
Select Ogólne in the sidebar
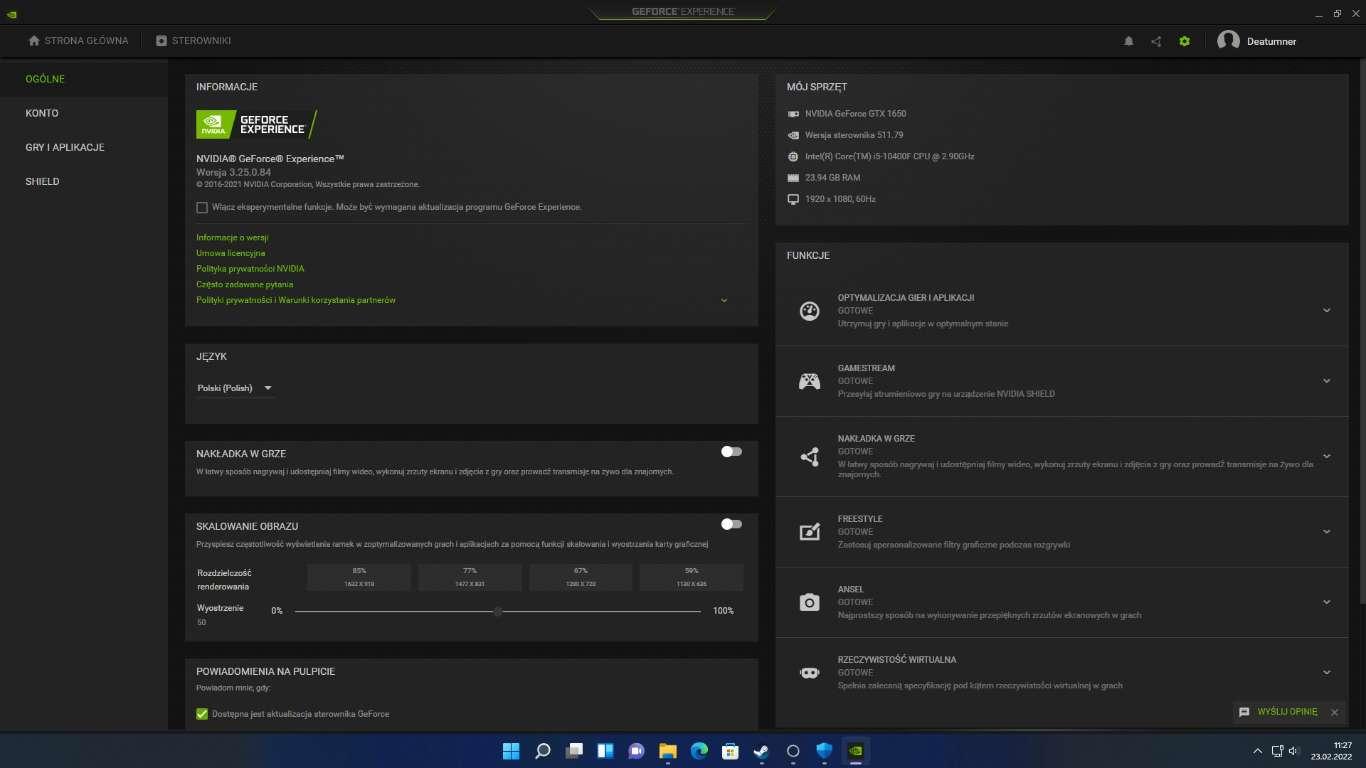[x=84, y=79]
